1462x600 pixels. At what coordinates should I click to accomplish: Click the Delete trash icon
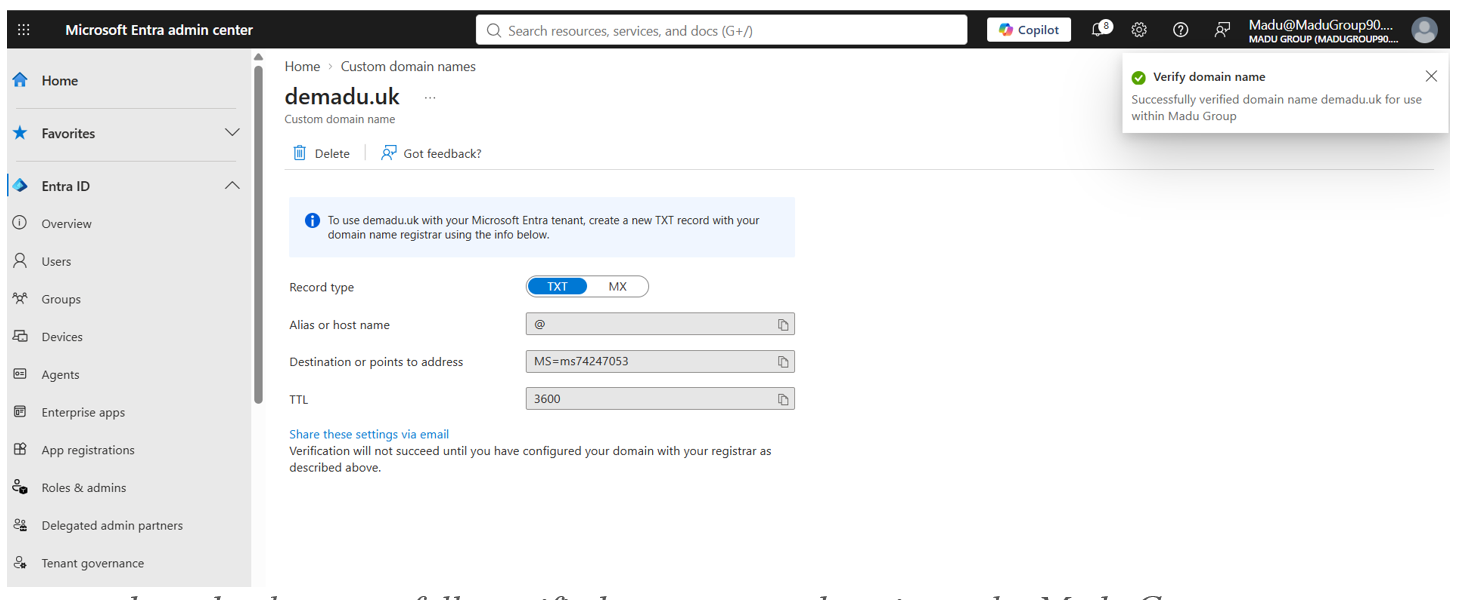[299, 153]
